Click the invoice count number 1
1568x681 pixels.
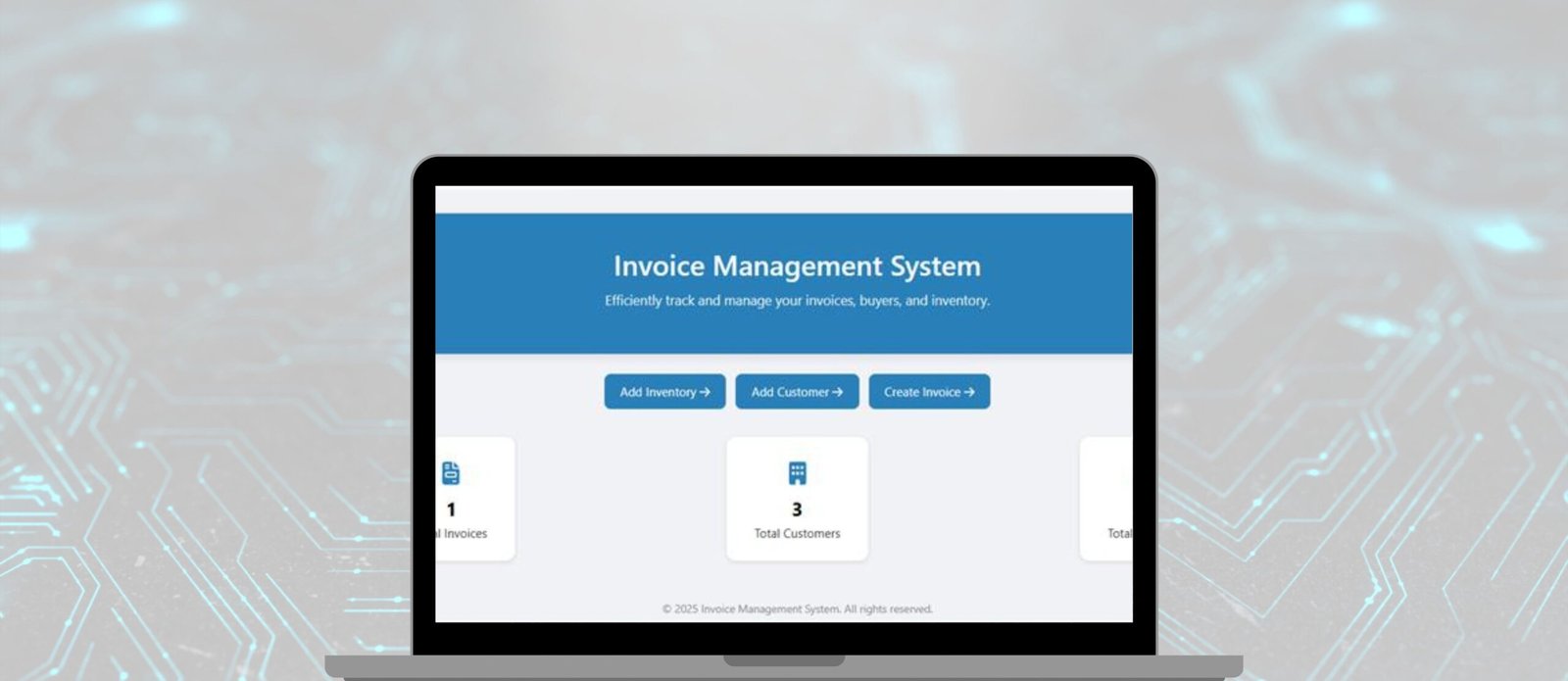(x=451, y=510)
